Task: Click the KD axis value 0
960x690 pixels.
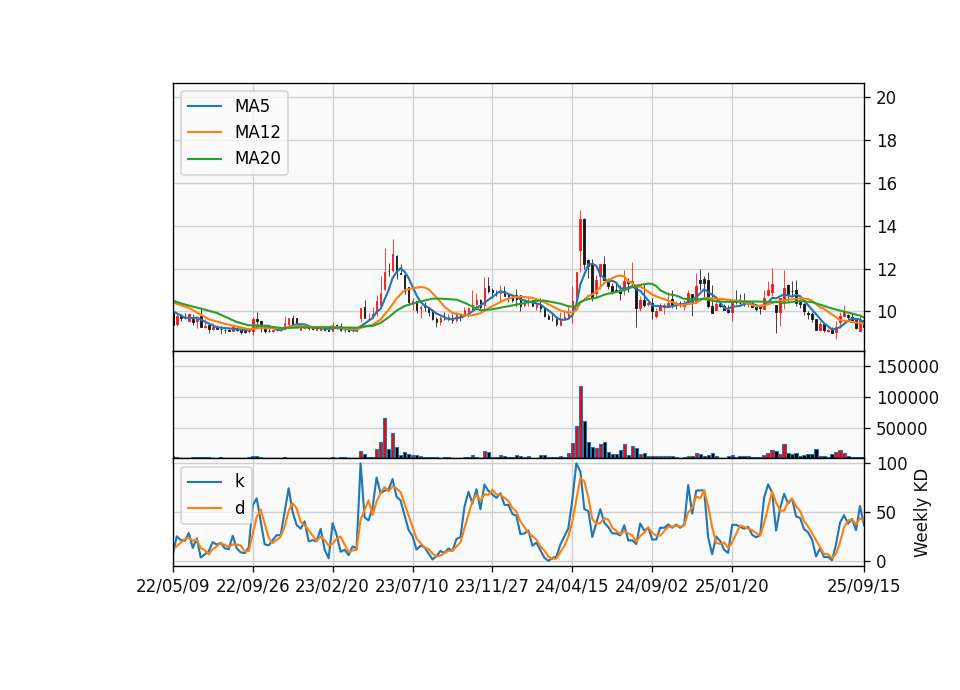Action: point(881,561)
